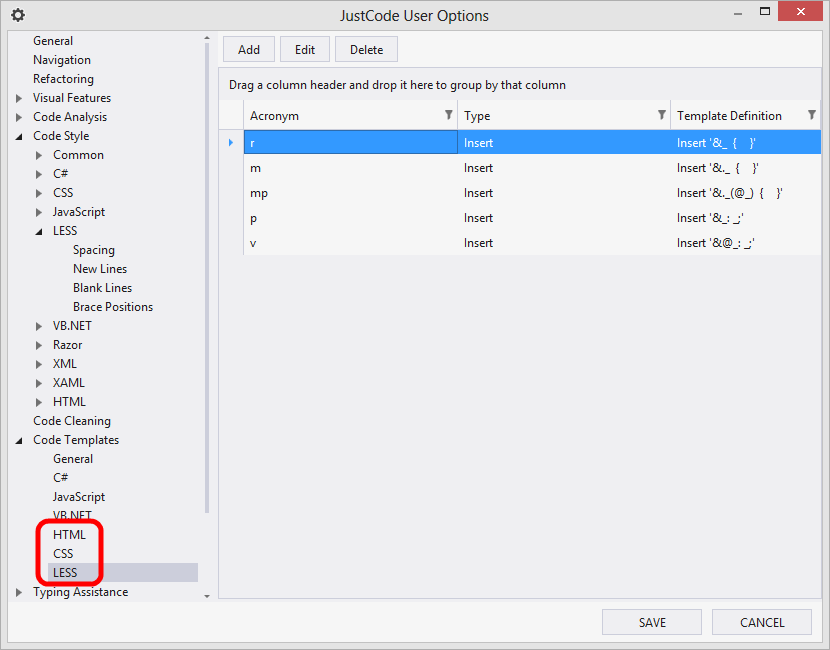Viewport: 830px width, 650px height.
Task: Collapse the LESS node under Code Style
Action: (x=39, y=232)
